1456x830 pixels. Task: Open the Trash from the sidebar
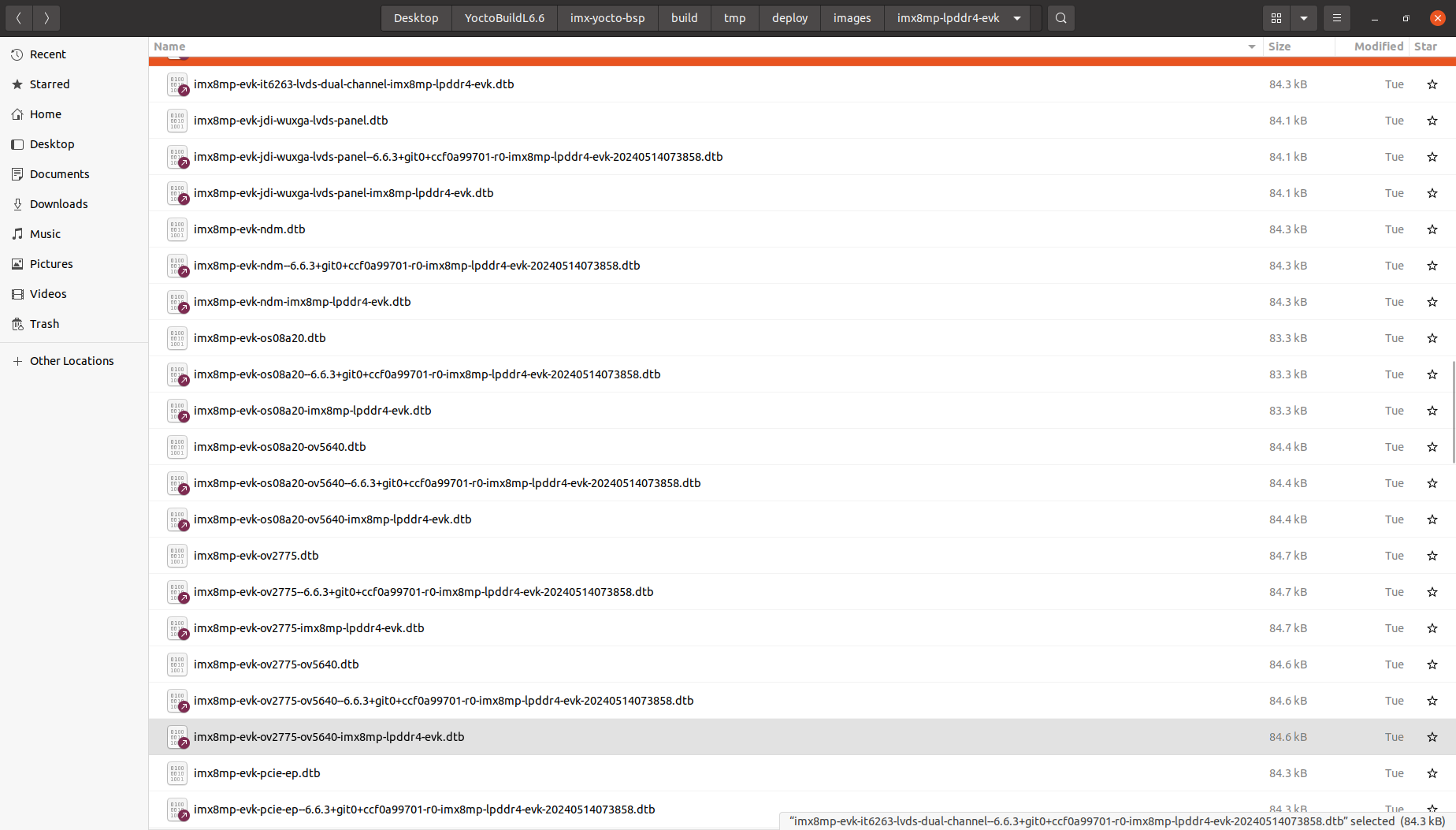point(44,323)
